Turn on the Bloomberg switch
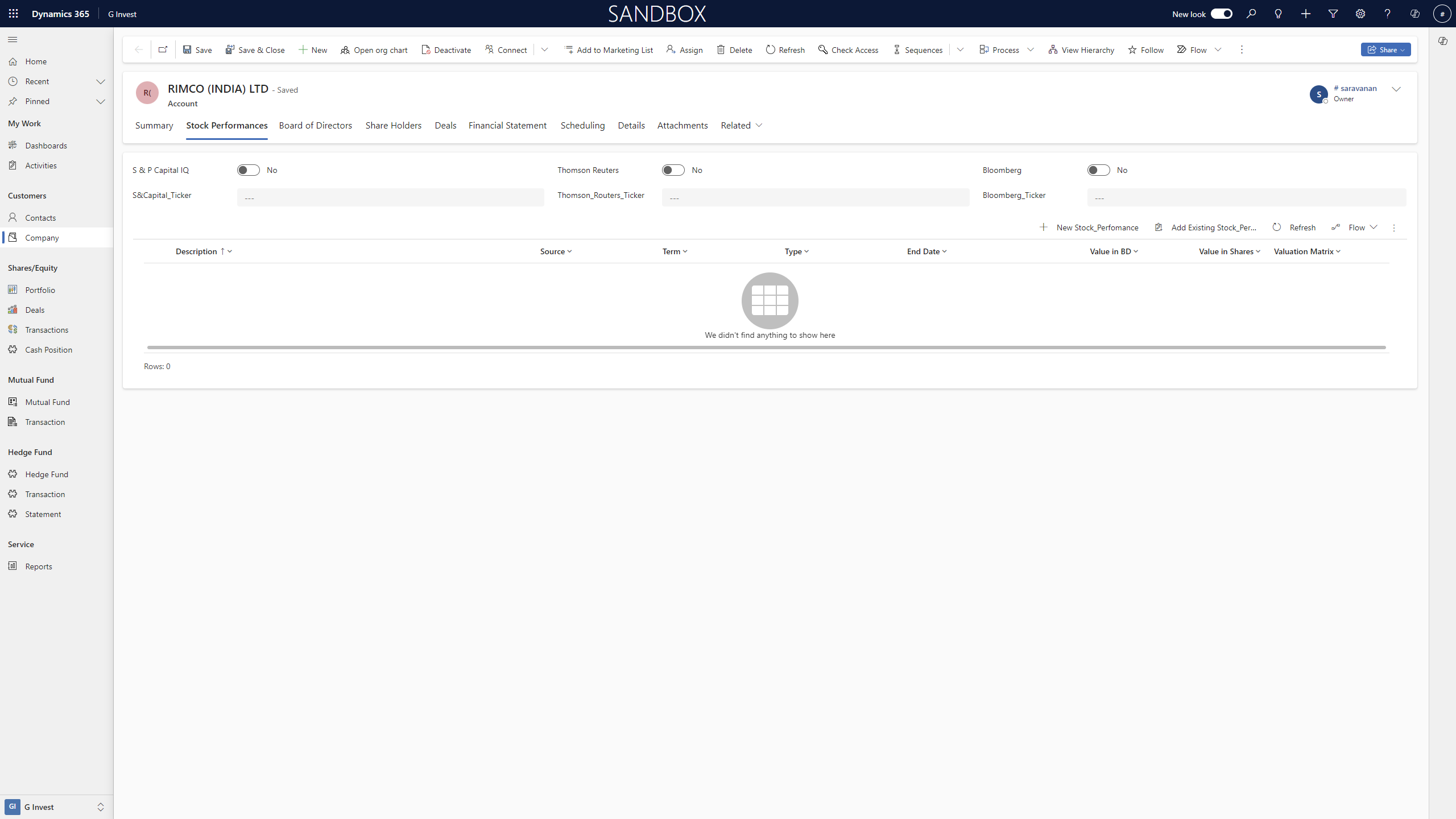 pos(1098,170)
